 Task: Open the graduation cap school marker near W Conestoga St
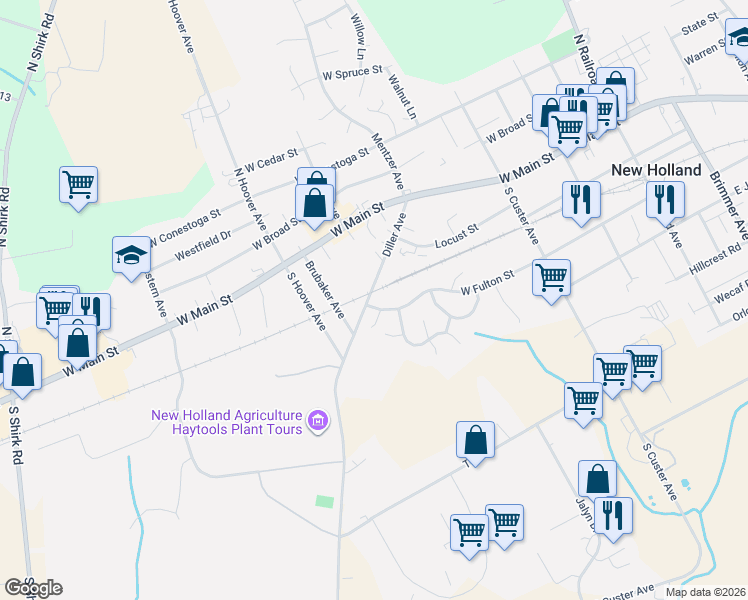[x=132, y=258]
